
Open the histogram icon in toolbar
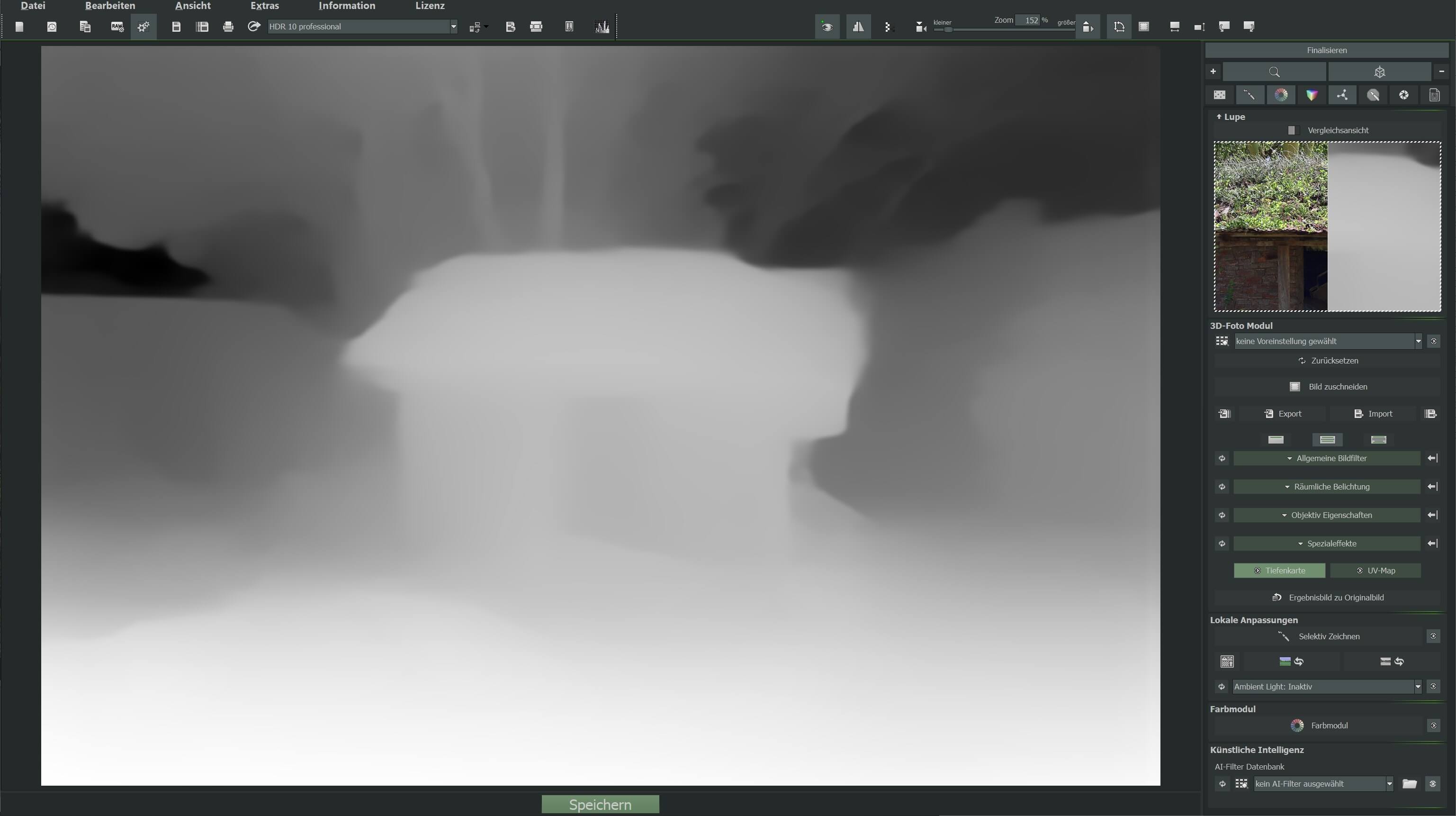tap(602, 27)
